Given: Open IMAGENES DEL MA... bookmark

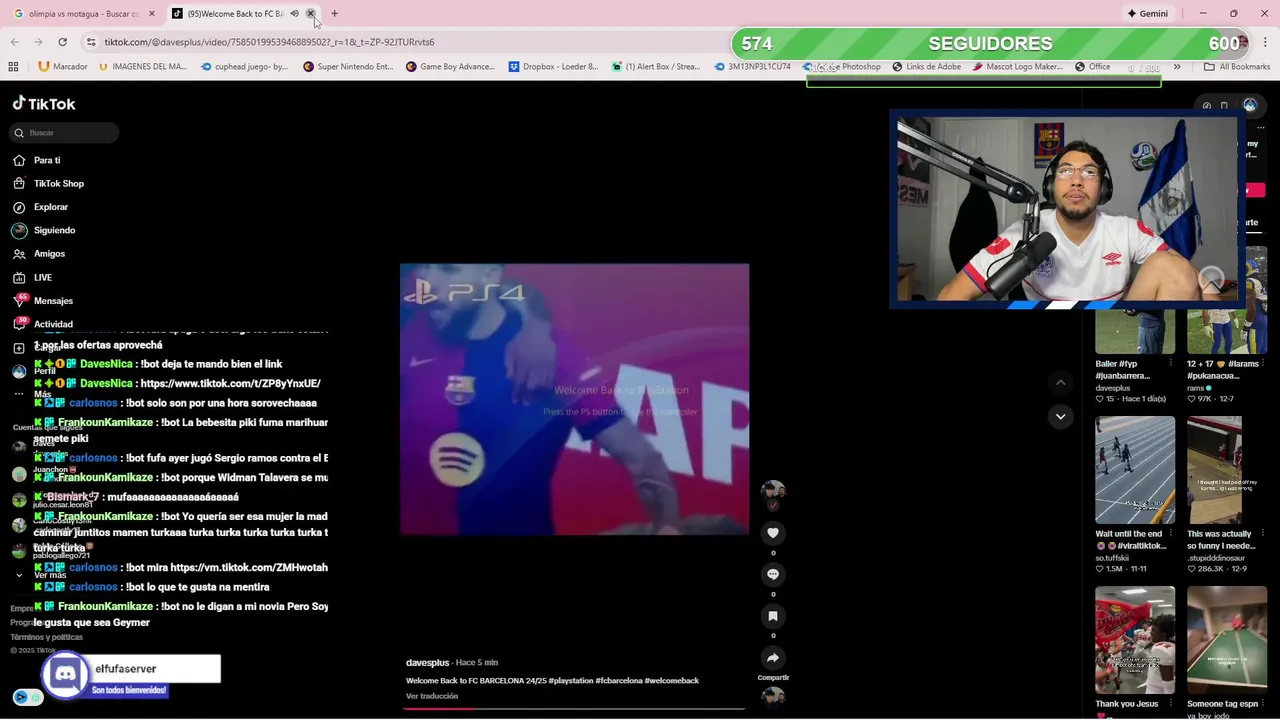Looking at the screenshot, I should pos(143,67).
